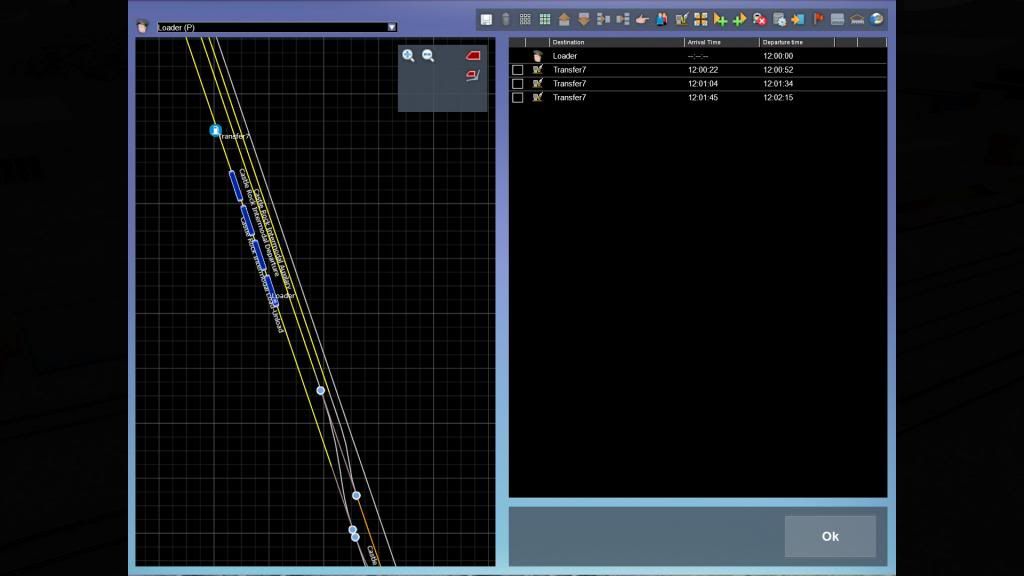Click the couple wagons arrow-right icon
The height and width of the screenshot is (576, 1024).
(x=603, y=20)
